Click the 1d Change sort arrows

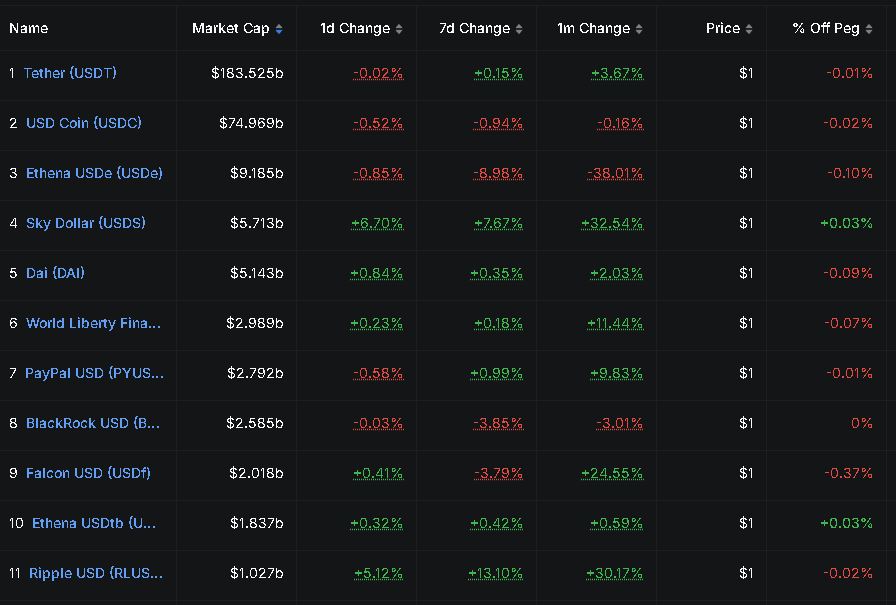399,29
